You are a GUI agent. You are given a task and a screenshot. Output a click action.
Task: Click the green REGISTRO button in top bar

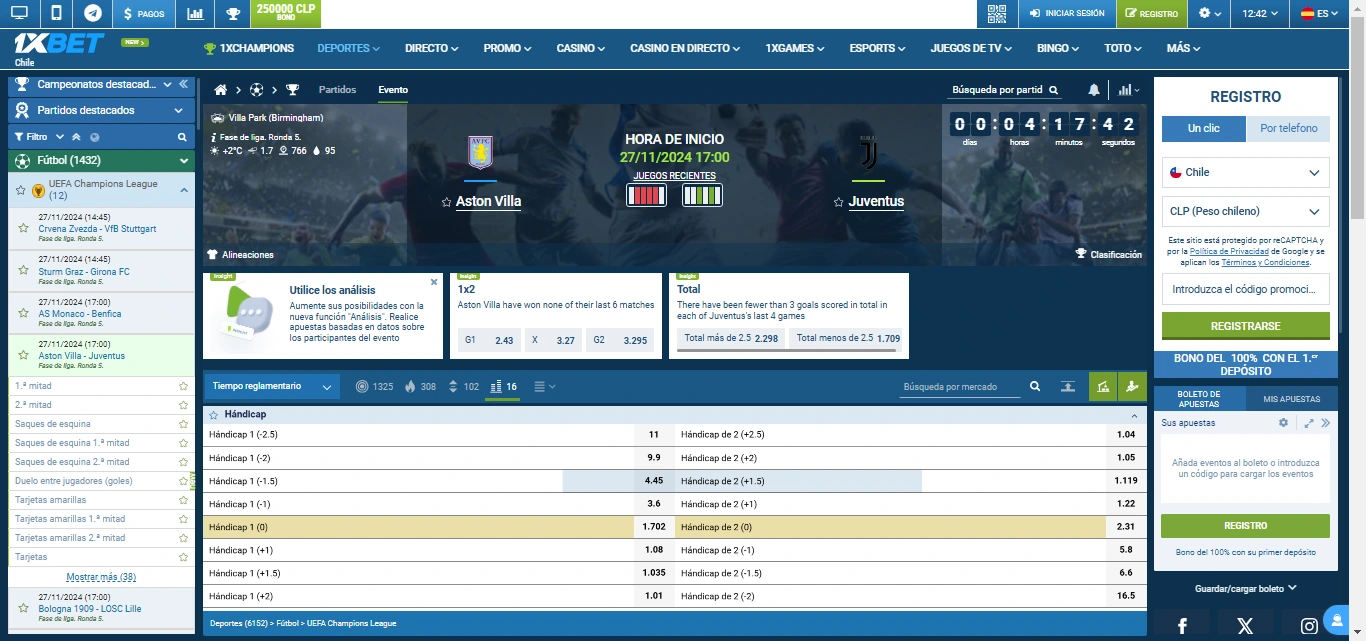pyautogui.click(x=1151, y=14)
